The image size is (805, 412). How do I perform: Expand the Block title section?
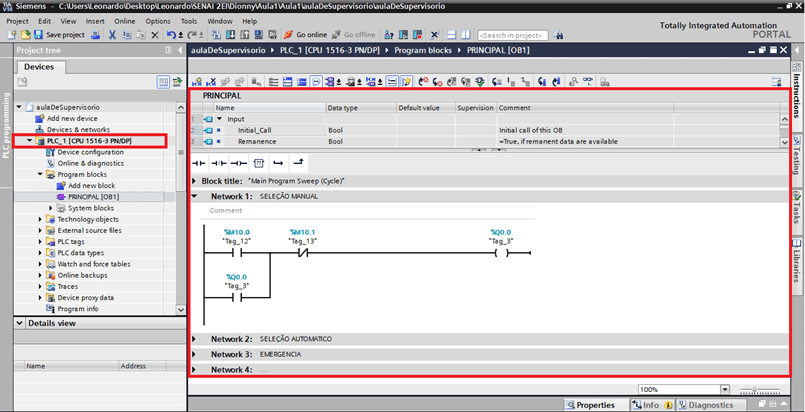pos(195,181)
